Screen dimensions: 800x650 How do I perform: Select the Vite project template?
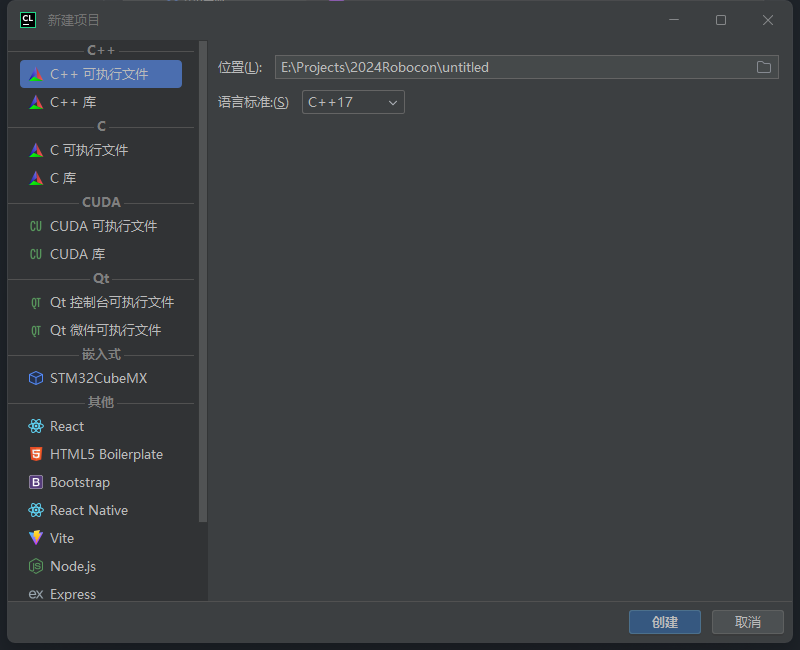coord(62,538)
